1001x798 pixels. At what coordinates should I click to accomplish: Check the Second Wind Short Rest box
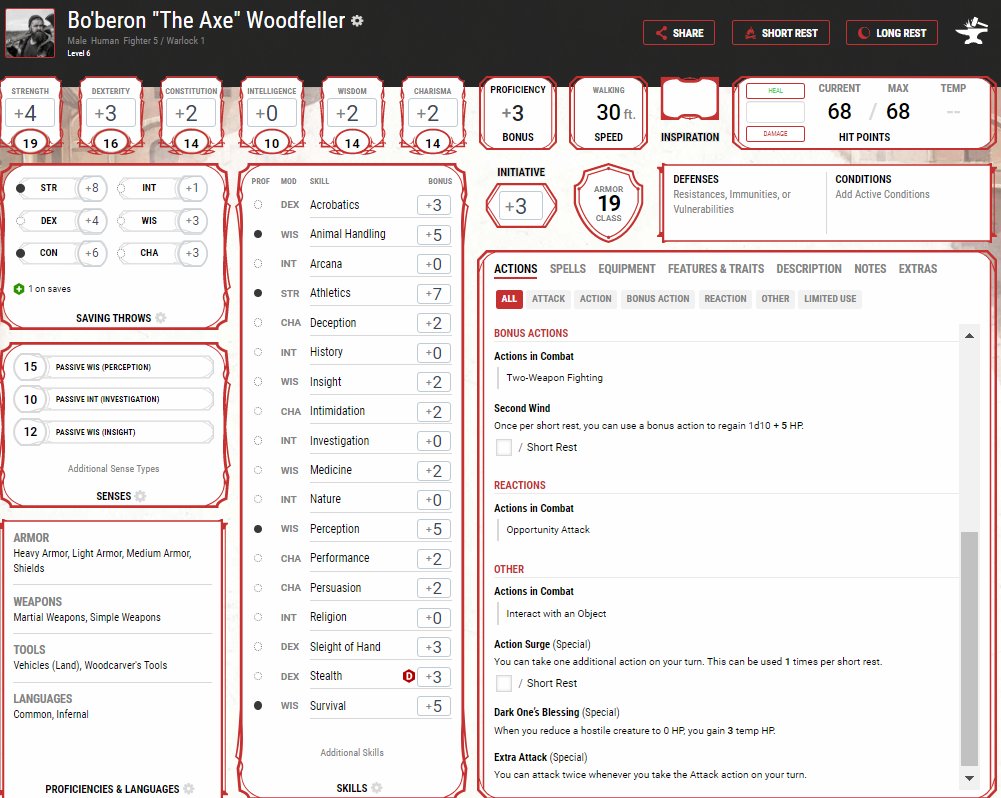[504, 448]
